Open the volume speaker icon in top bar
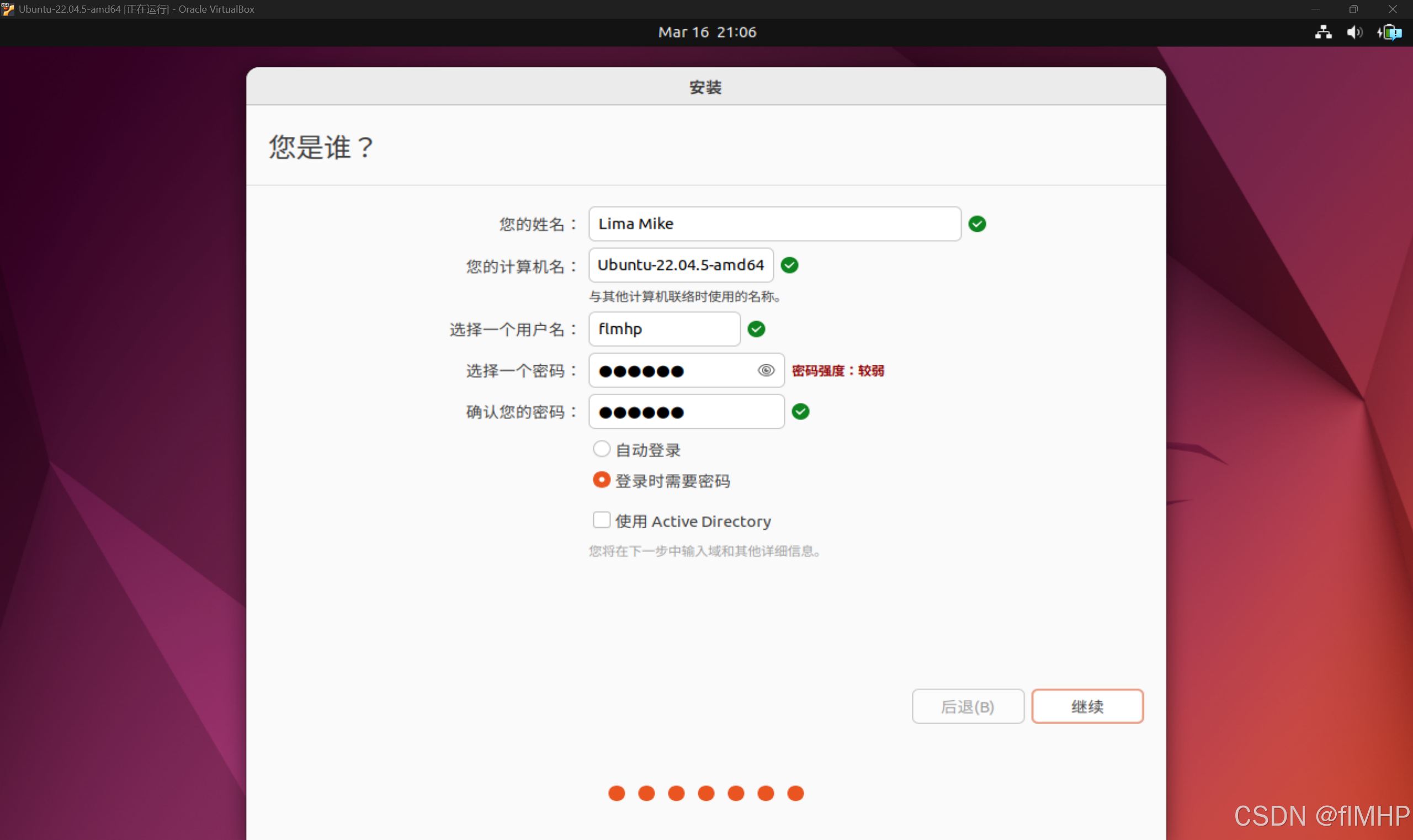Viewport: 1413px width, 840px height. point(1354,32)
